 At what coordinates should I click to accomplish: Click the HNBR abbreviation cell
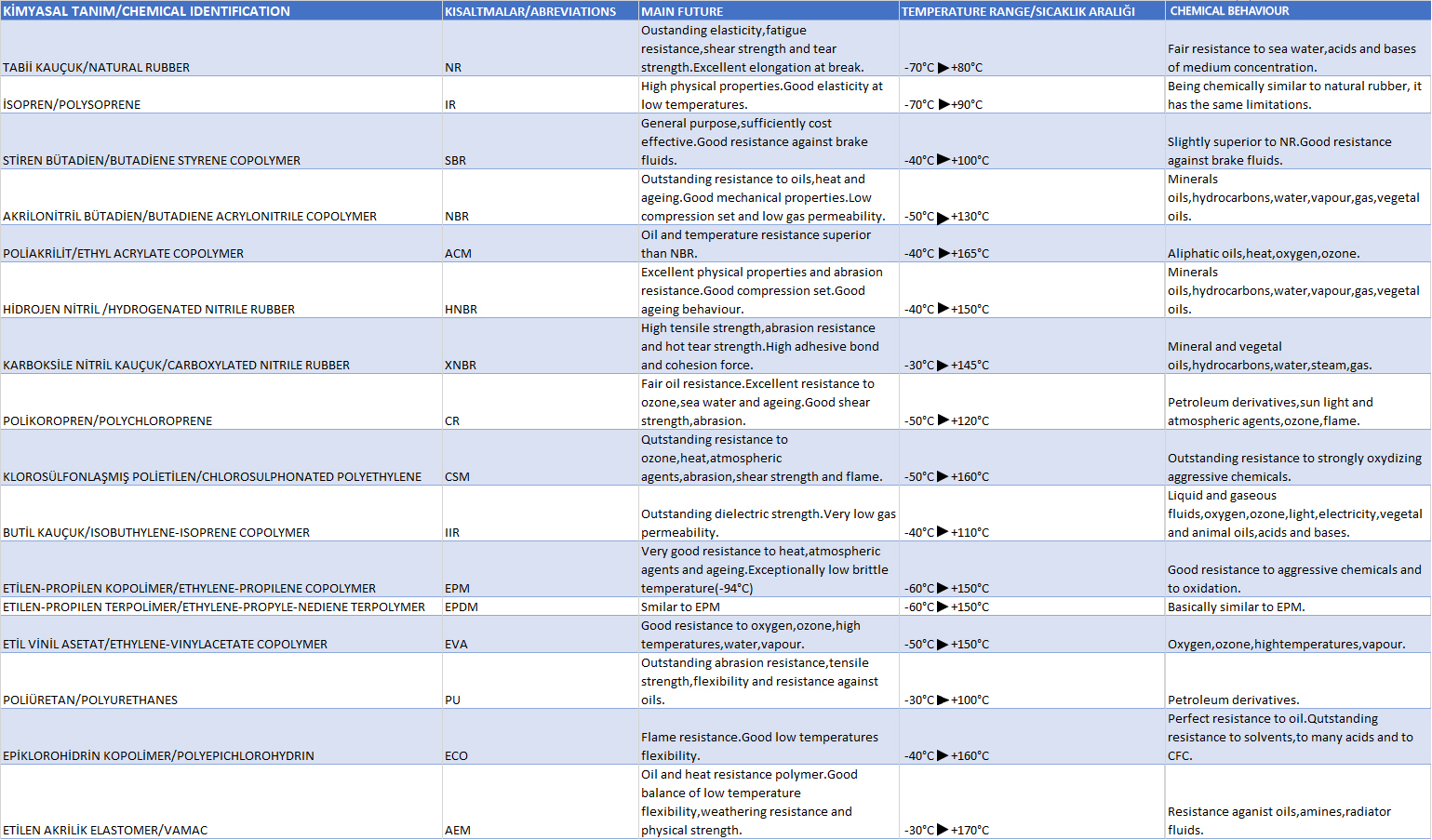point(541,290)
